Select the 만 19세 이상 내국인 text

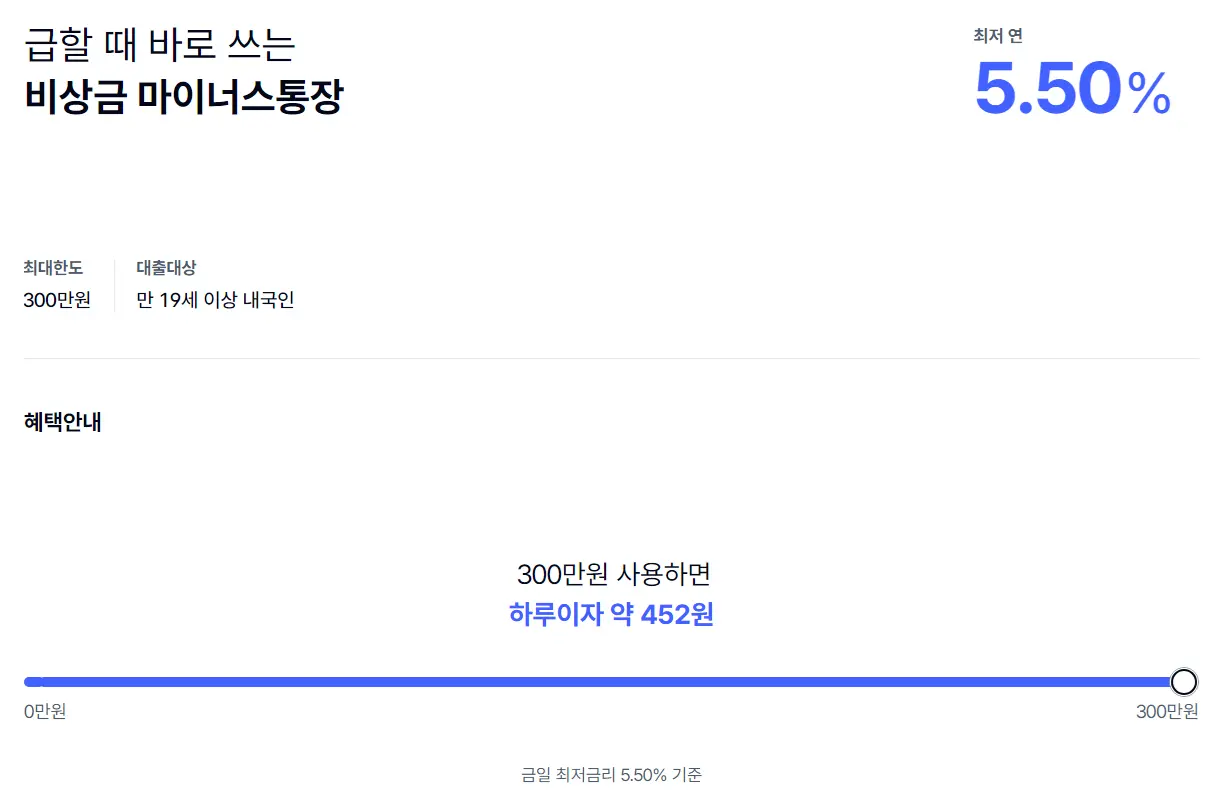[x=216, y=299]
